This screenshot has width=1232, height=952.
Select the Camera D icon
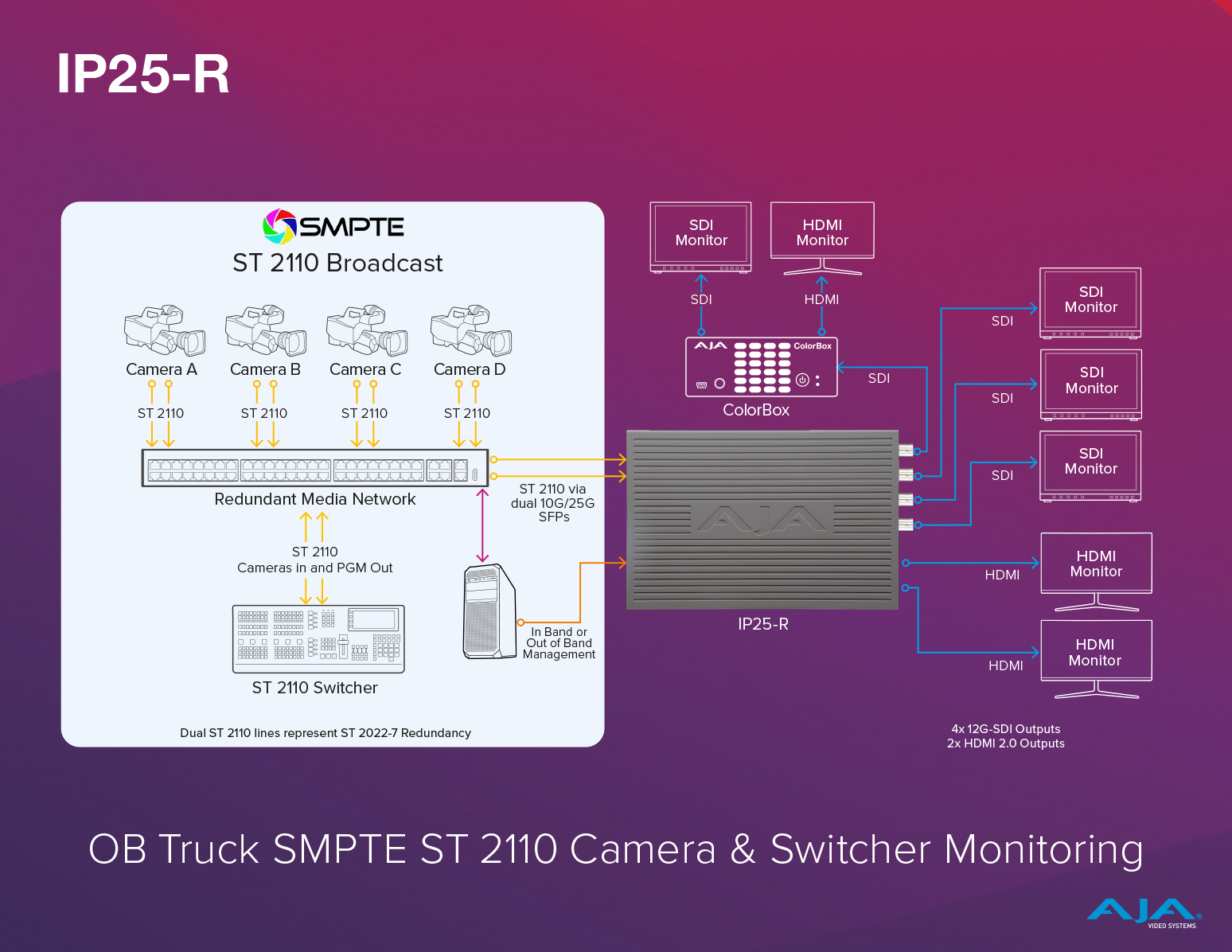point(471,330)
